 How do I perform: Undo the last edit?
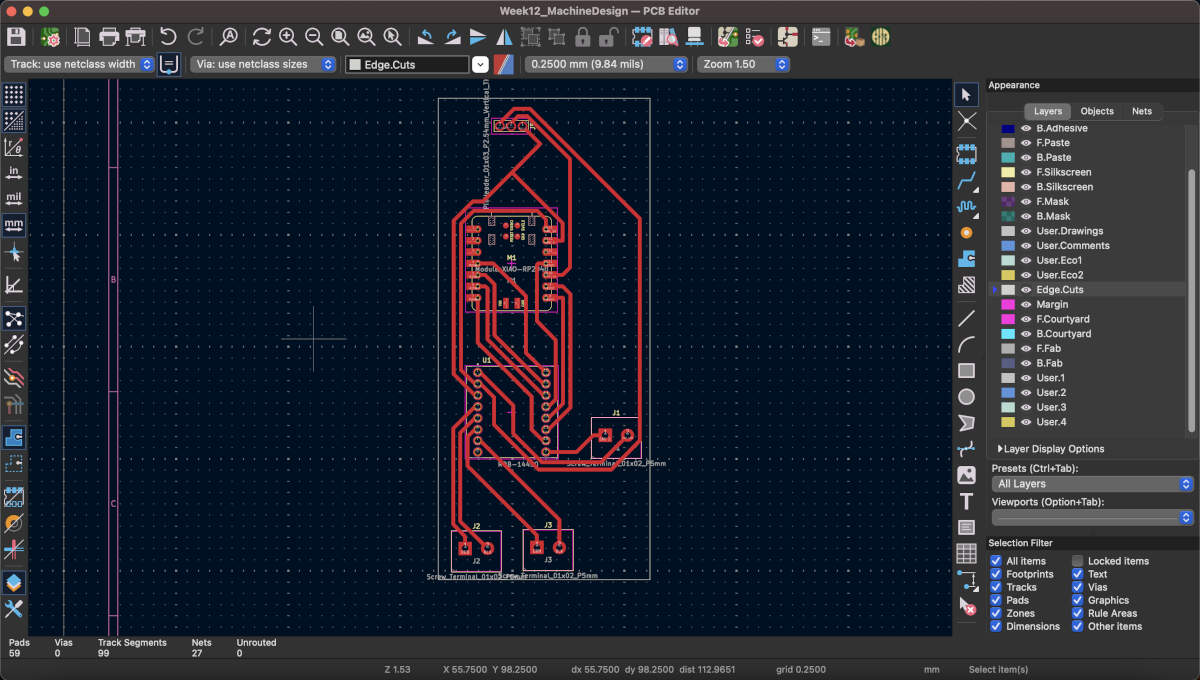point(168,37)
